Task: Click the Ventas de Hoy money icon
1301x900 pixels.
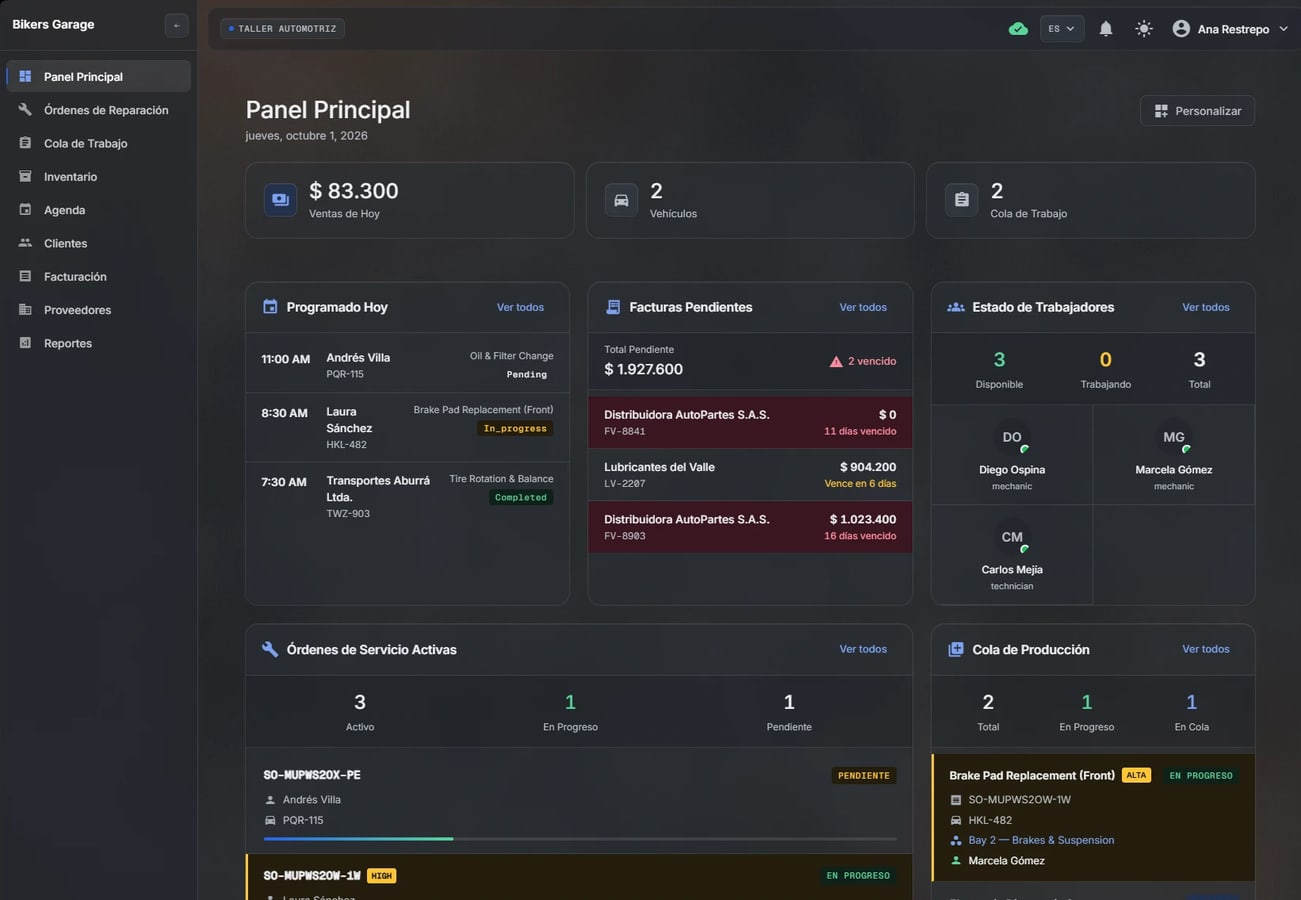Action: (280, 200)
